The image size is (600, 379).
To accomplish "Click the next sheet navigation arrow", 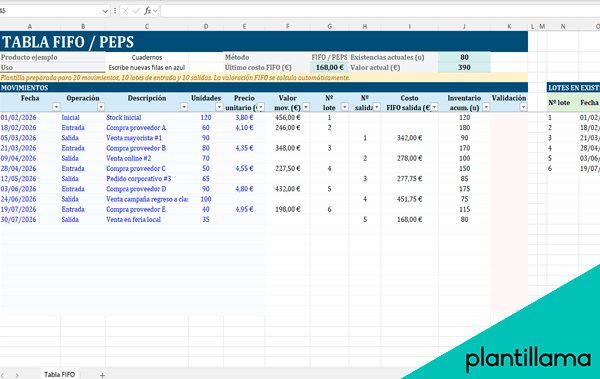I will [x=17, y=376].
